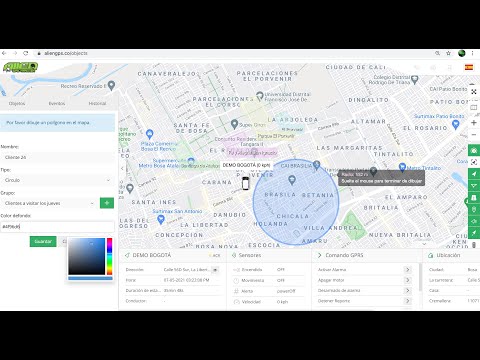Click the blue color preview bar
Viewport: 480px width, 360px height.
90,278
